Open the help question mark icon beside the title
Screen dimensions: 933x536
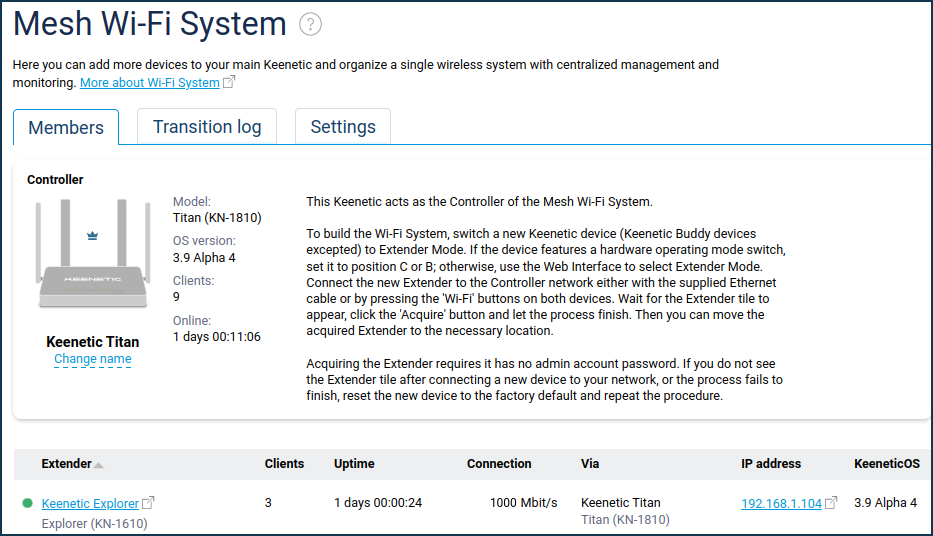(310, 24)
